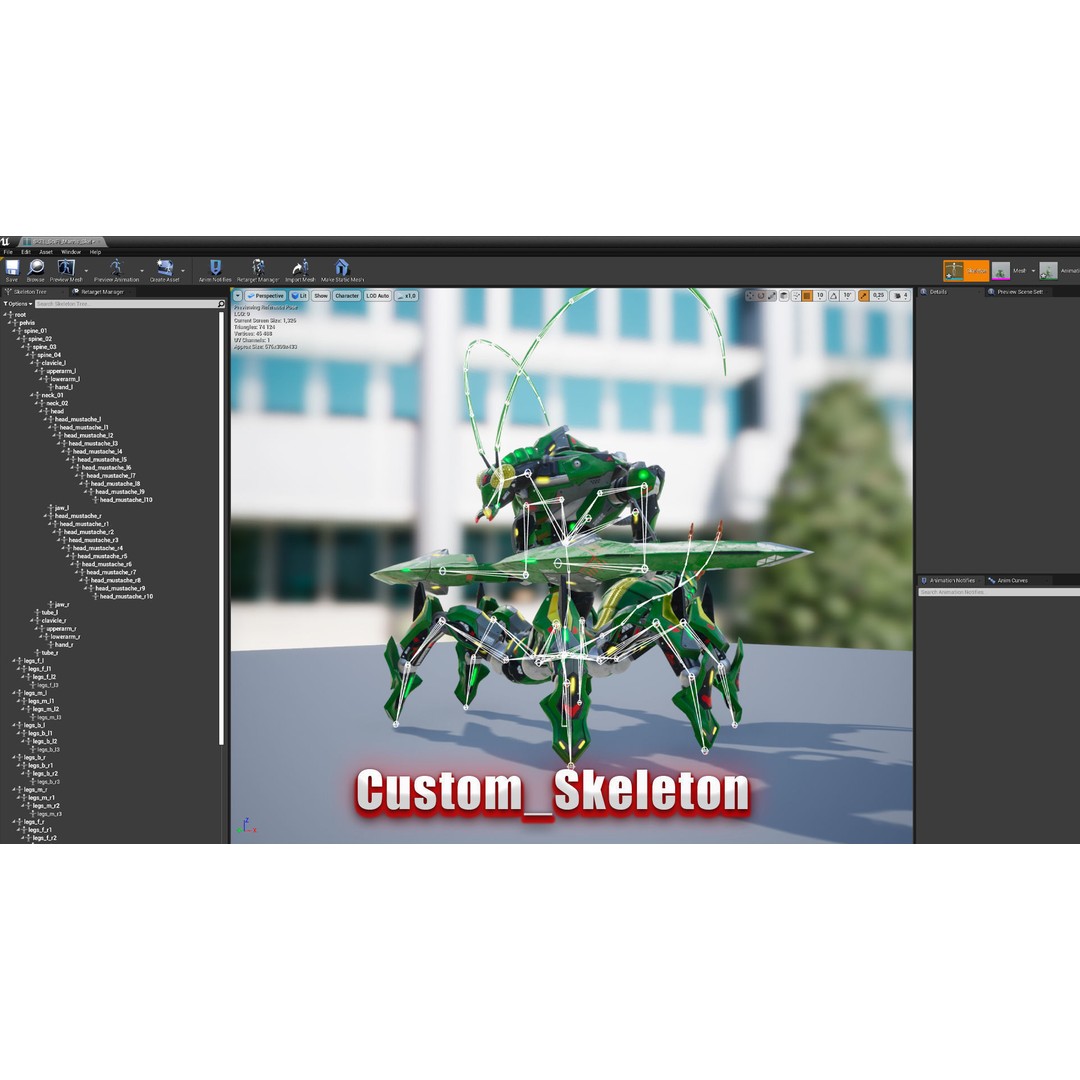Switch to the Details tab

(938, 292)
